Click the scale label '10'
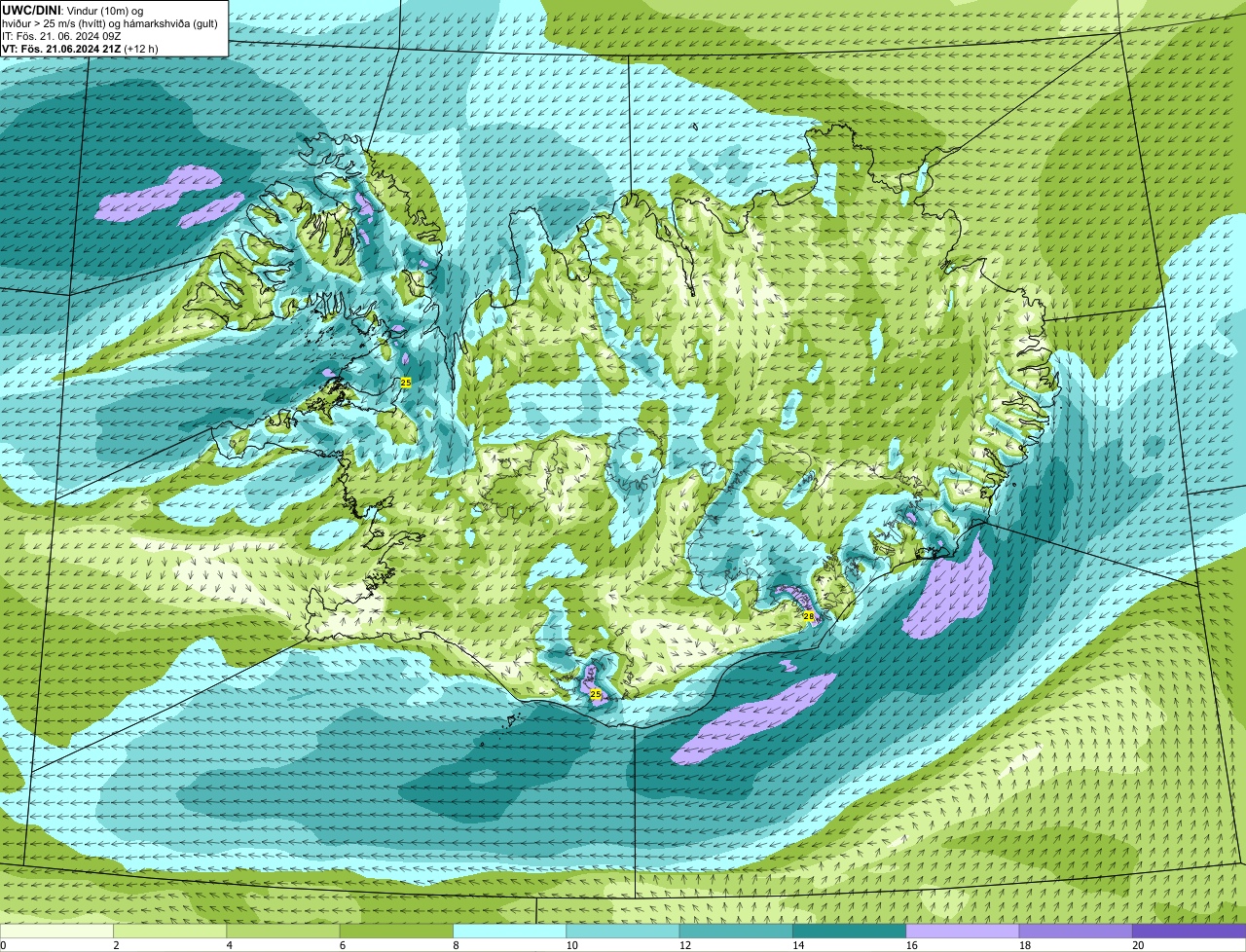The width and height of the screenshot is (1246, 952). (571, 945)
